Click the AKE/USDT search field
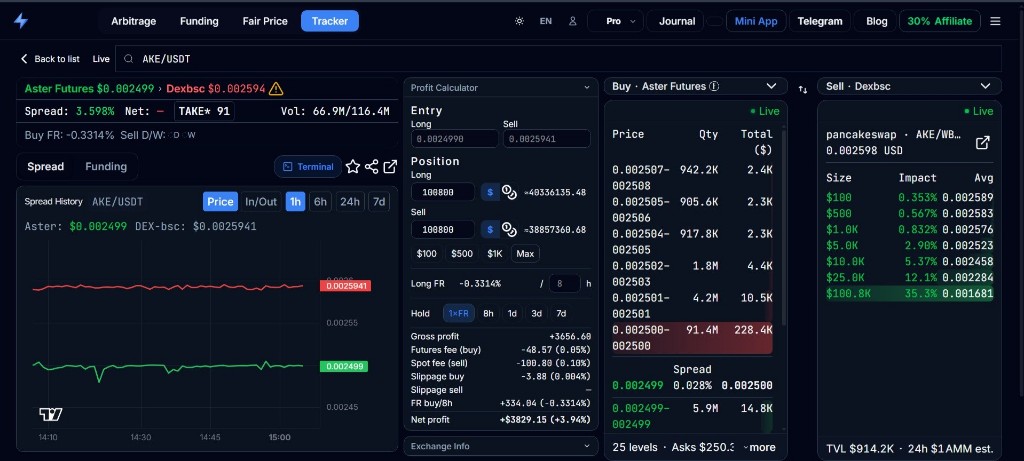The height and width of the screenshot is (461, 1024). point(558,59)
